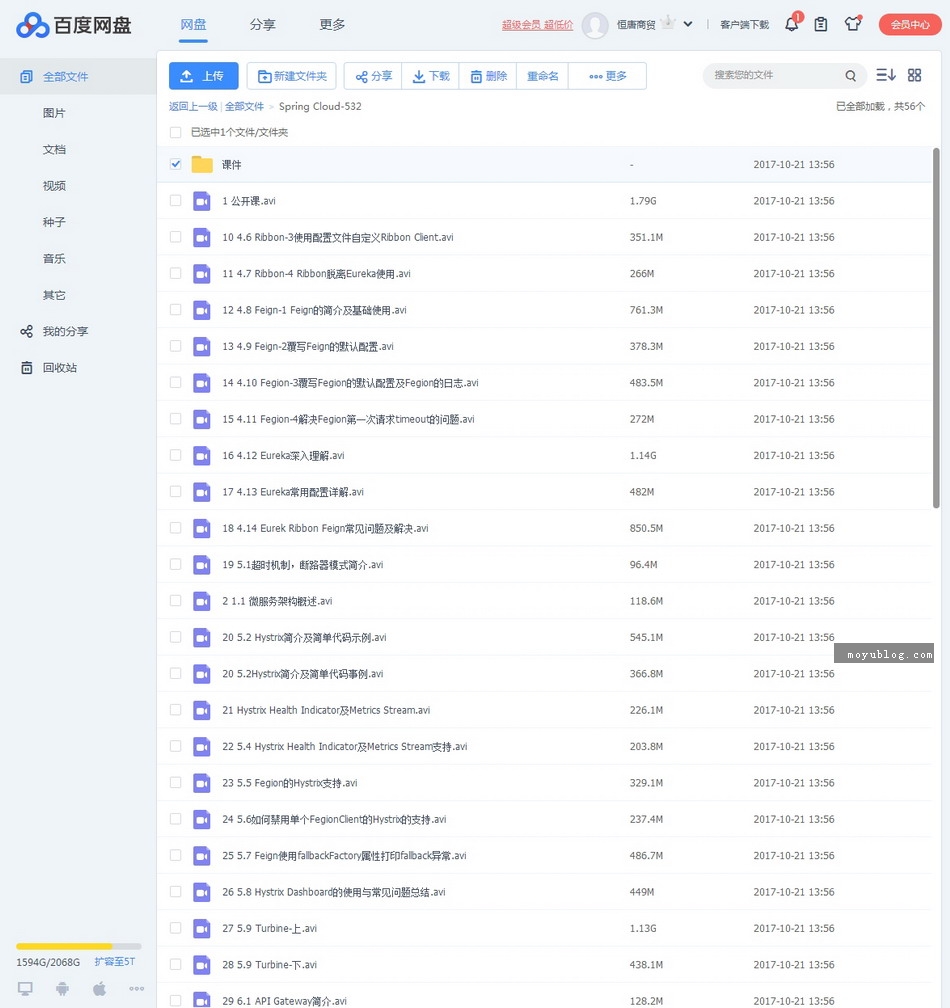Image resolution: width=950 pixels, height=1008 pixels.
Task: Select 图片 in the sidebar
Action: point(54,113)
